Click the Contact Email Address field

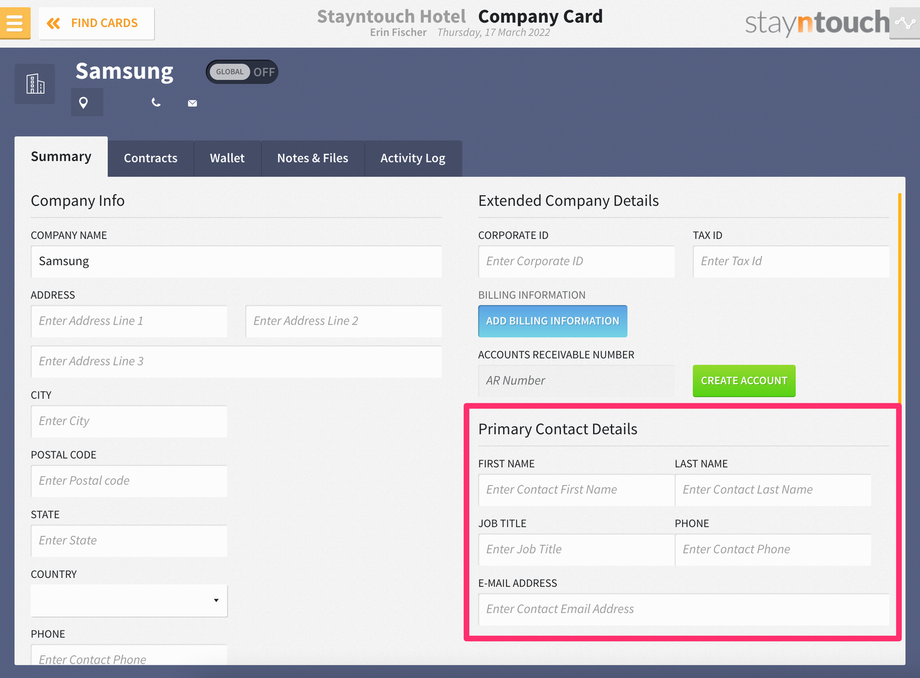click(684, 609)
